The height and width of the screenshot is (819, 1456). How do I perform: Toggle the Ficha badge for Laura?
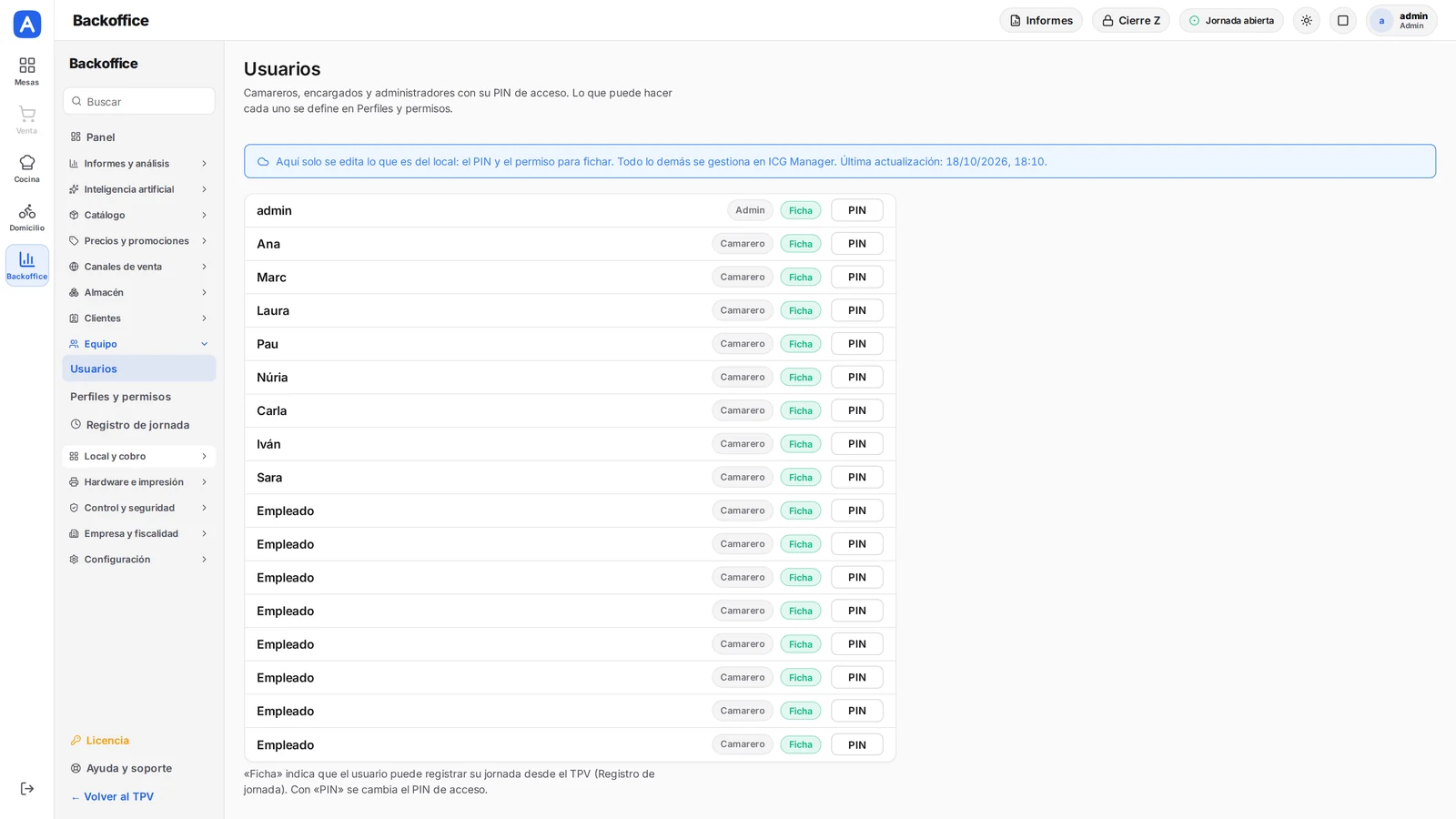[801, 310]
